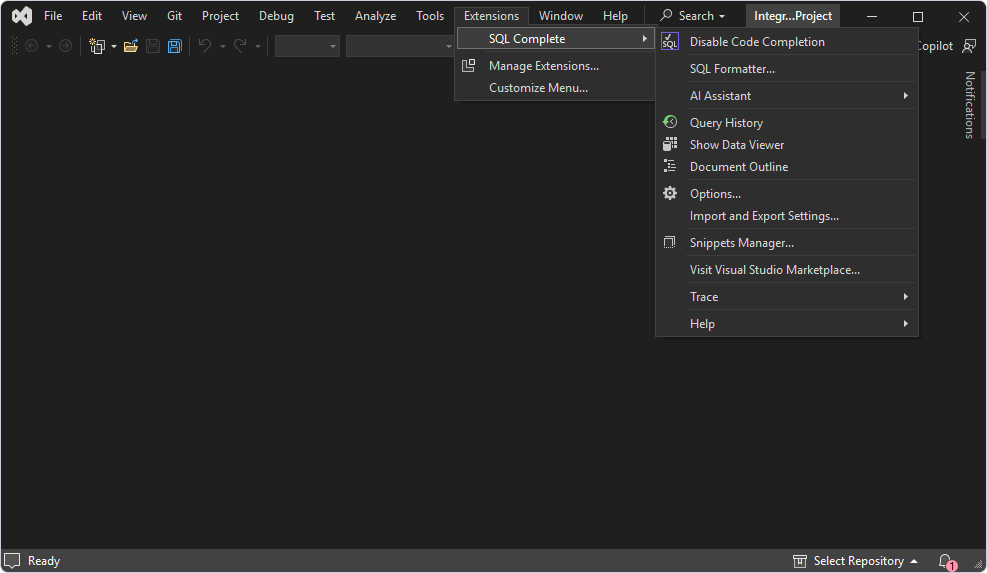Click the Document Outline icon
The image size is (987, 573).
coord(670,166)
